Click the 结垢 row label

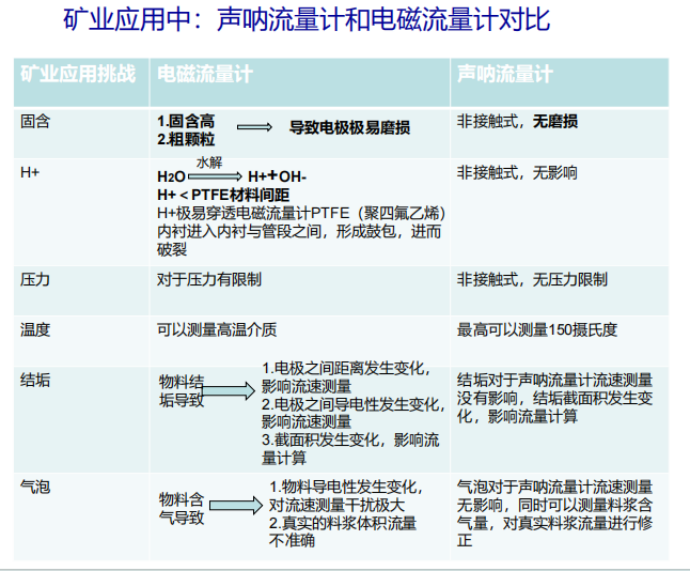[x=35, y=380]
